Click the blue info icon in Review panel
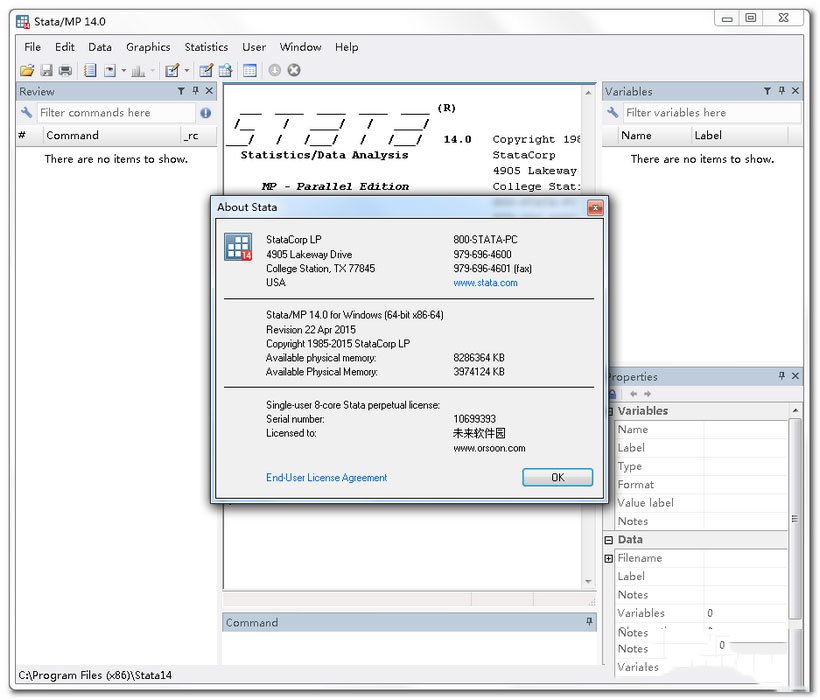The height and width of the screenshot is (700, 820). pos(206,113)
